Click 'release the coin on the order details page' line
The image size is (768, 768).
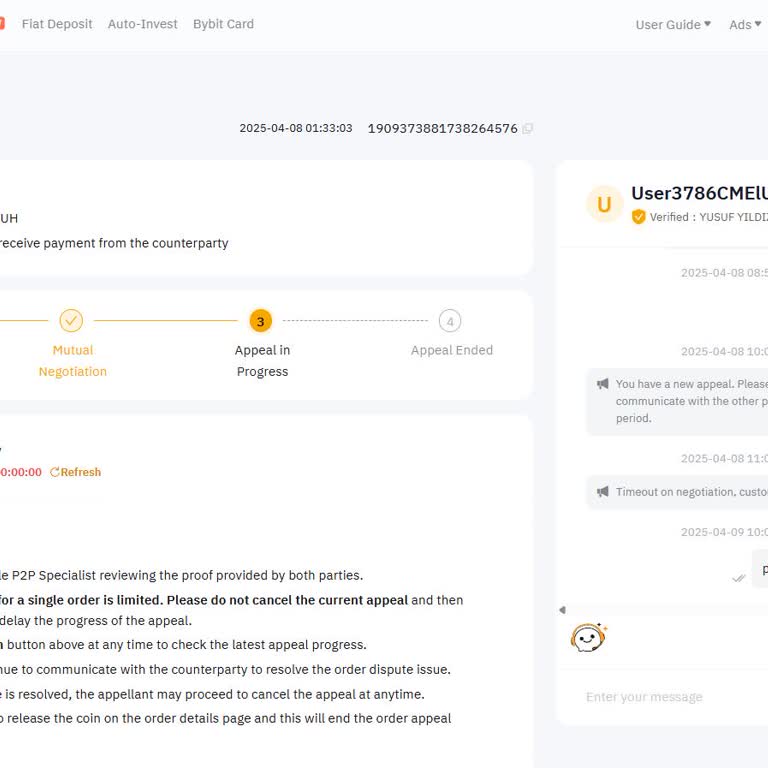click(225, 719)
